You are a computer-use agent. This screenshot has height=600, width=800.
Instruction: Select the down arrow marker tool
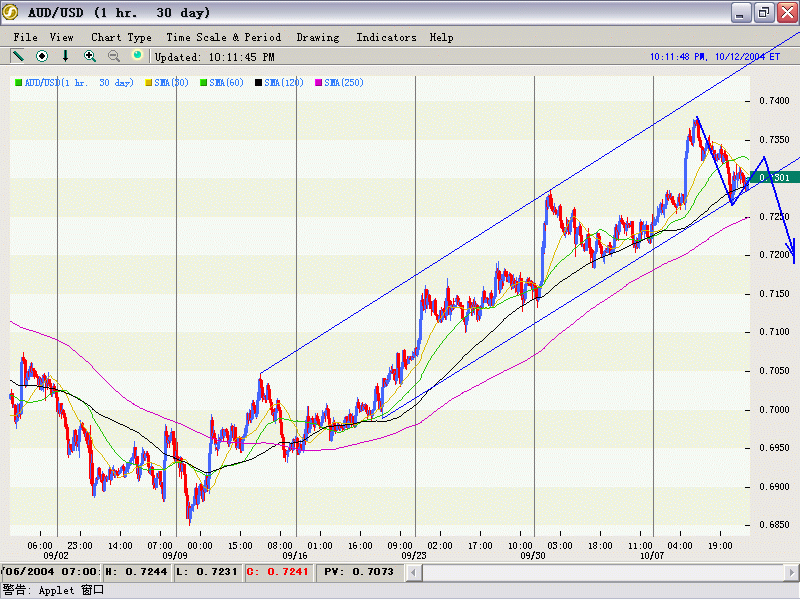click(x=66, y=56)
